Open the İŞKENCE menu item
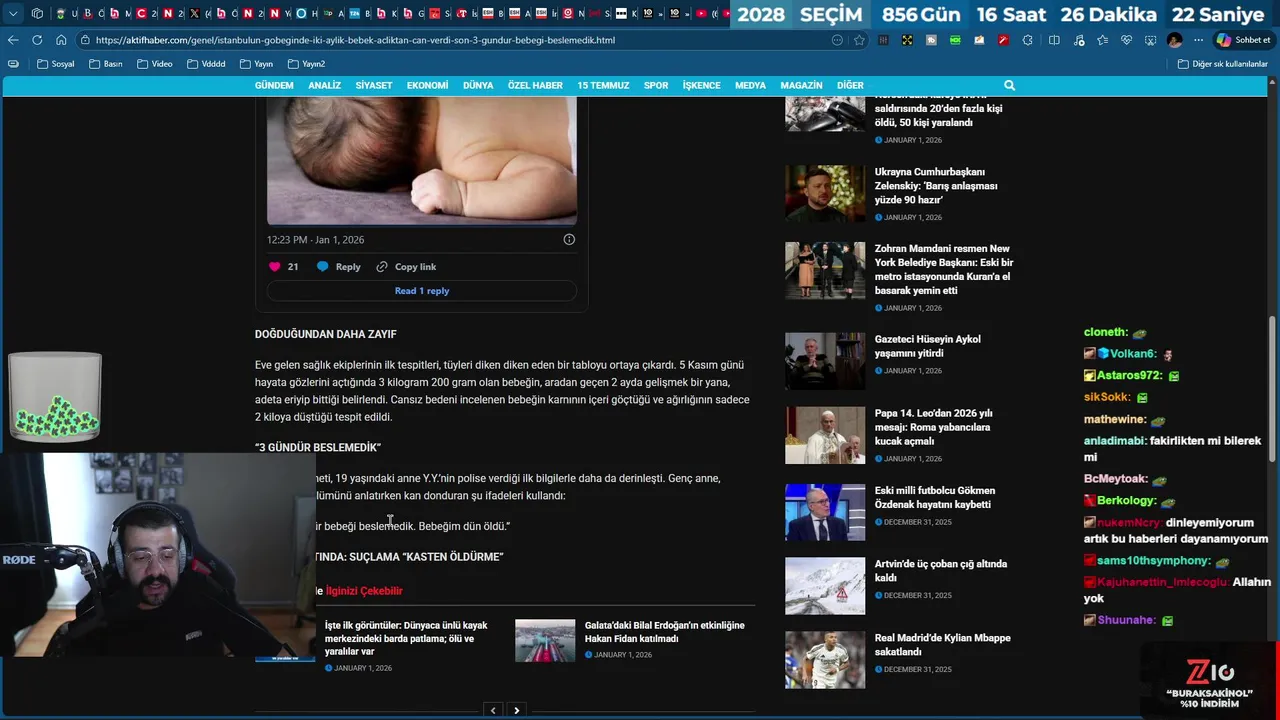The width and height of the screenshot is (1280, 720). tap(701, 86)
